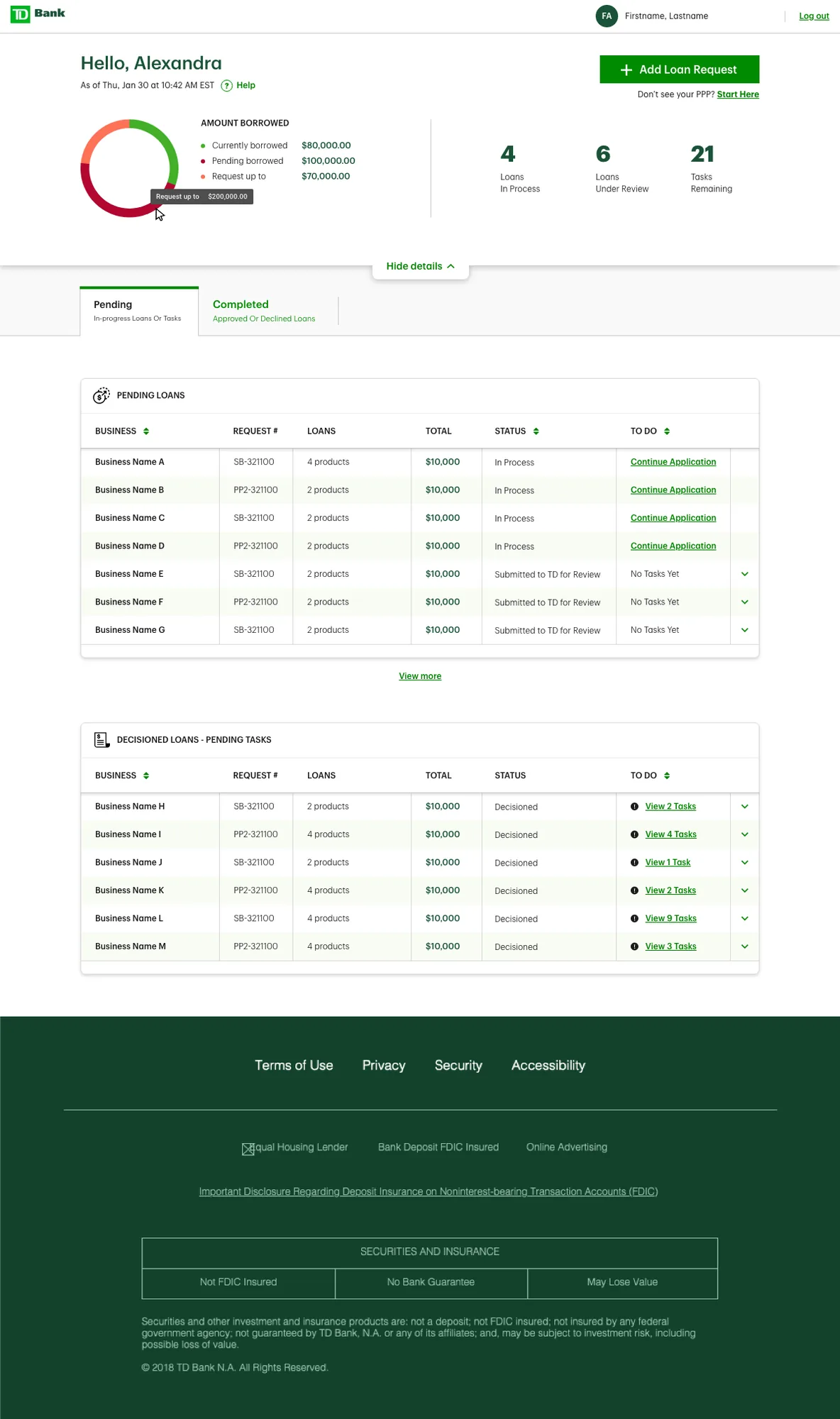
Task: Open Accessibility footer link
Action: (x=548, y=1066)
